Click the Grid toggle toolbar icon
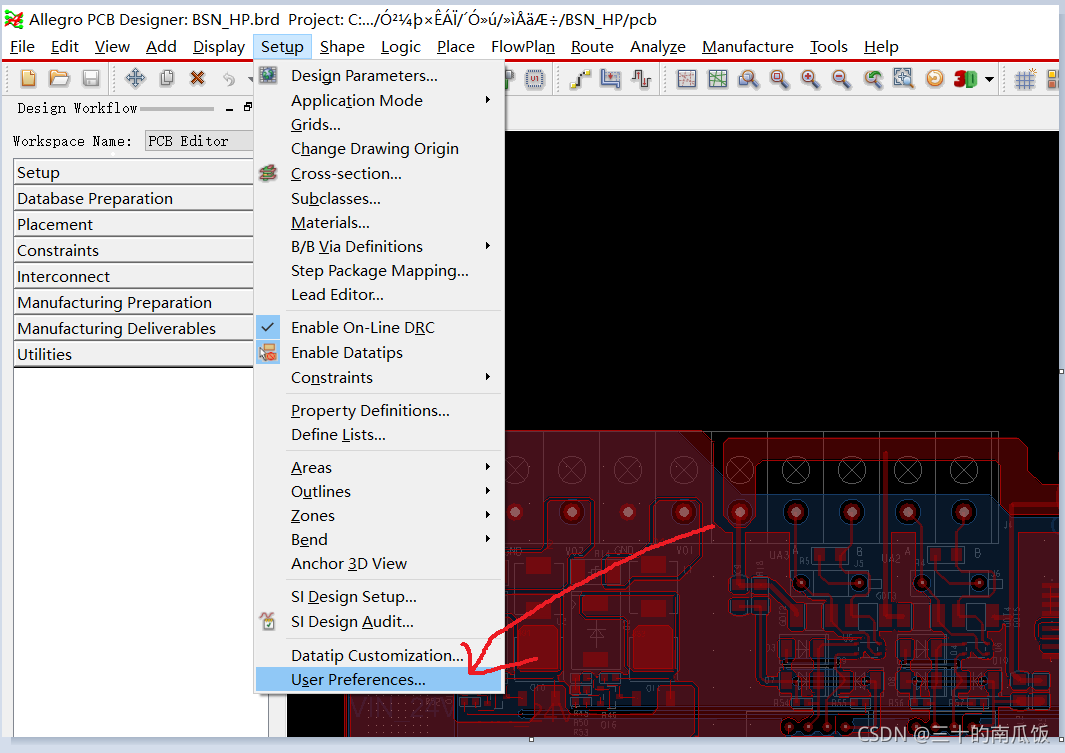Viewport: 1065px width, 753px height. tap(1025, 79)
